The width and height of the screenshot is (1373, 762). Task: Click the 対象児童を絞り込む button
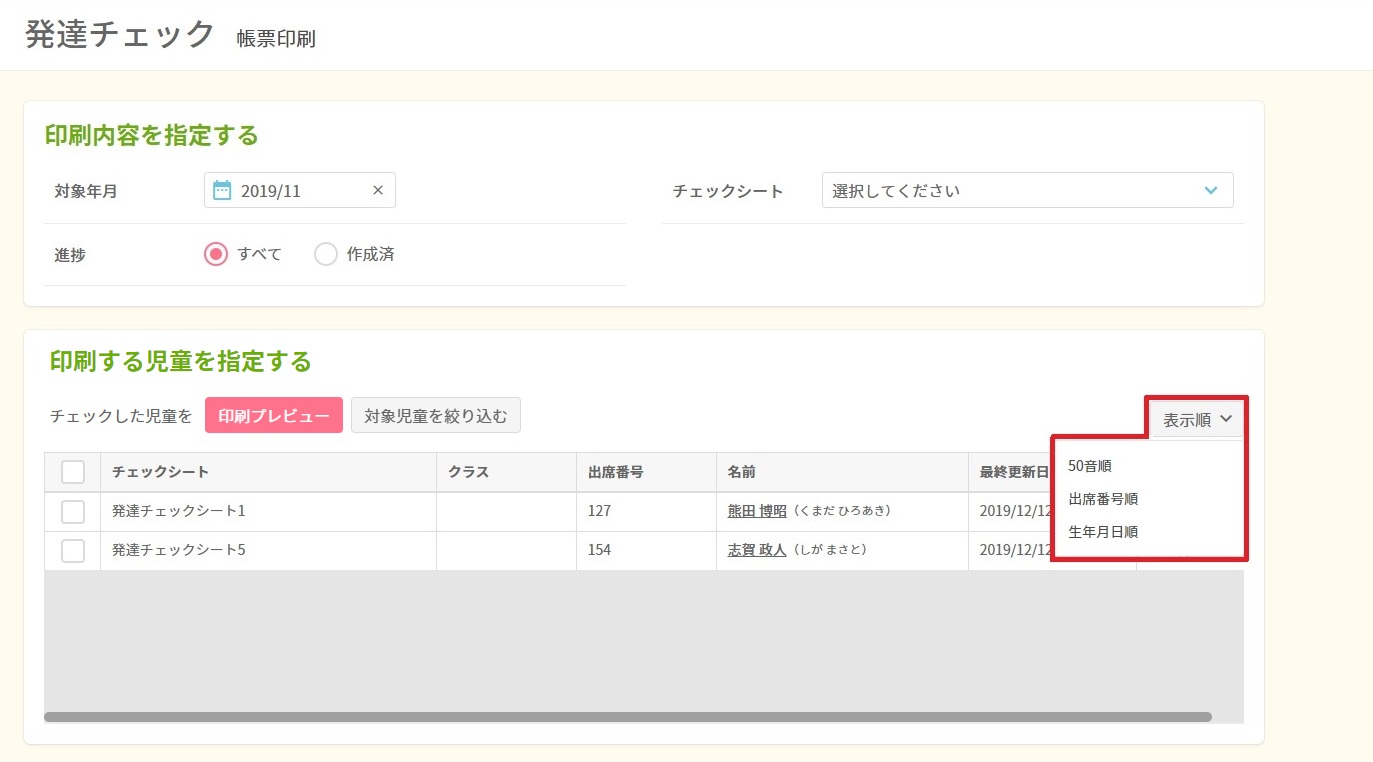tap(436, 415)
